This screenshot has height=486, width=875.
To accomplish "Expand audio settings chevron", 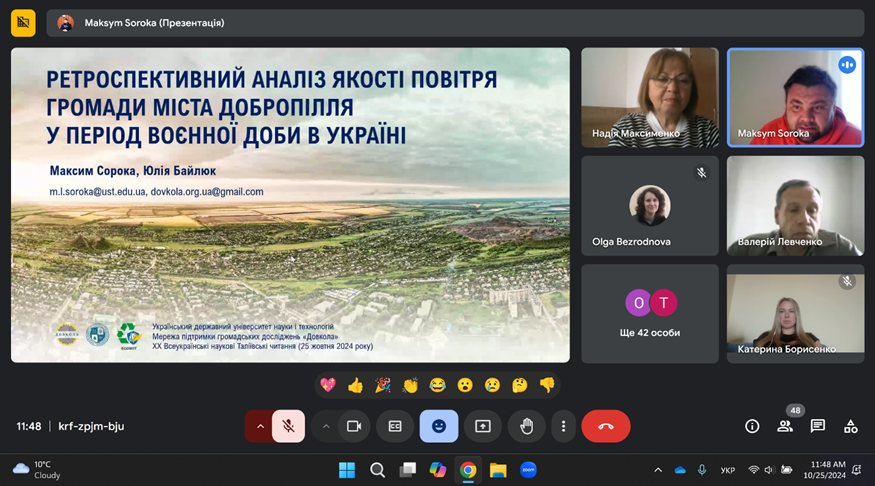I will (260, 426).
